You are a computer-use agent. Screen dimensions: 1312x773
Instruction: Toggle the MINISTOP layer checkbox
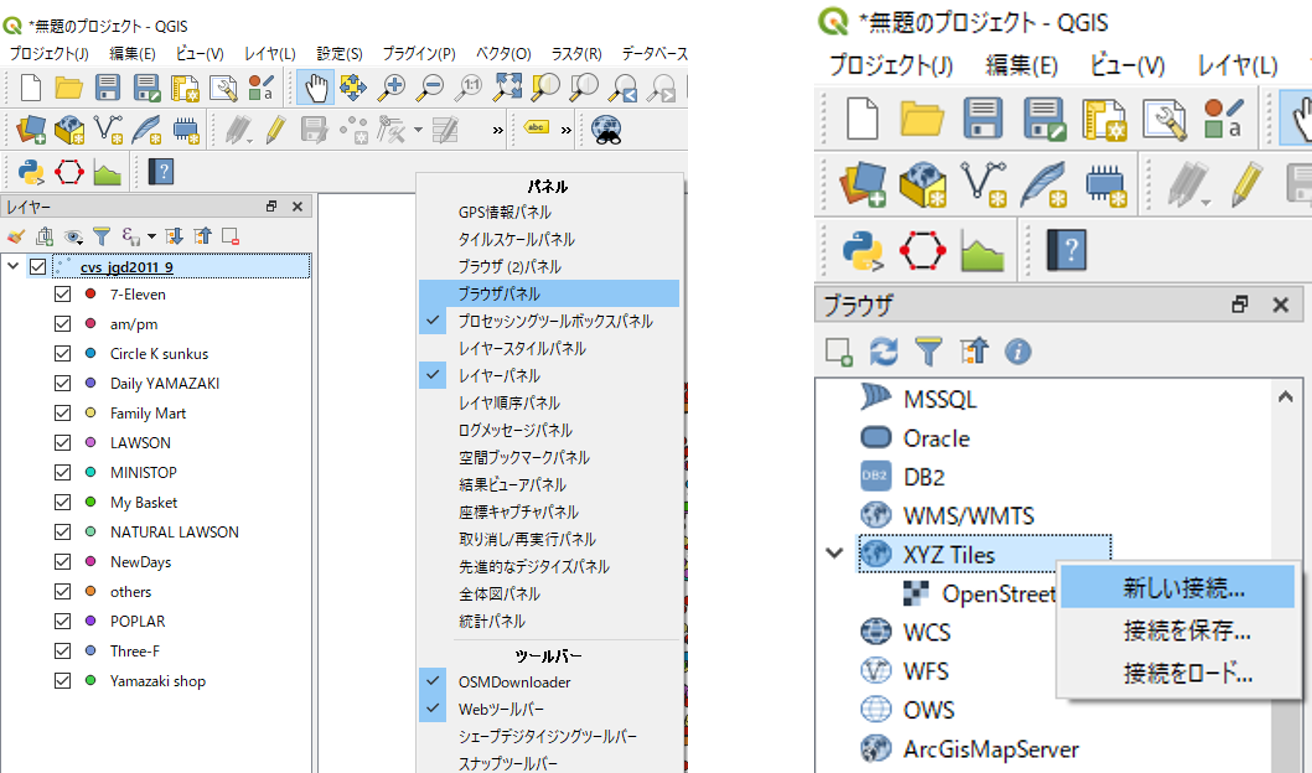(x=63, y=472)
